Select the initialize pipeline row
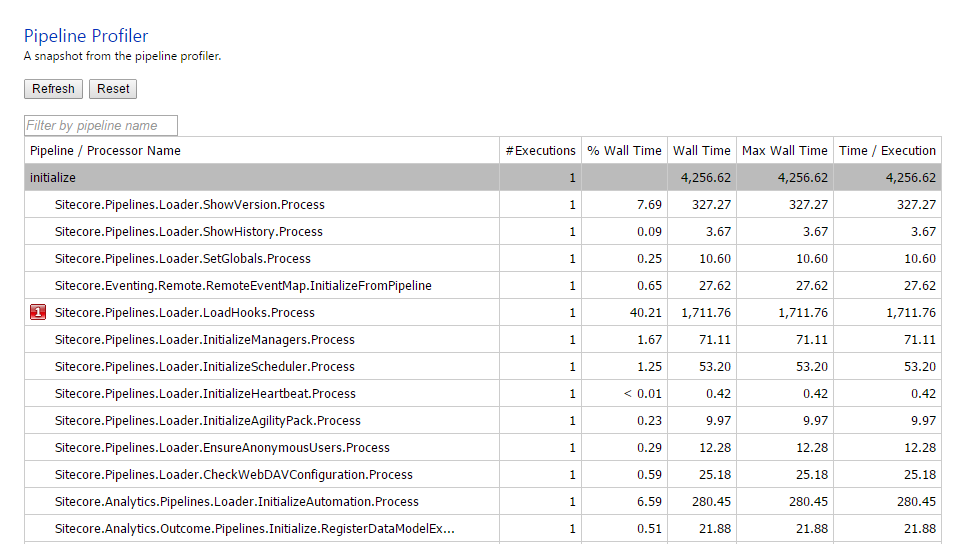Image resolution: width=965 pixels, height=544 pixels. point(483,178)
